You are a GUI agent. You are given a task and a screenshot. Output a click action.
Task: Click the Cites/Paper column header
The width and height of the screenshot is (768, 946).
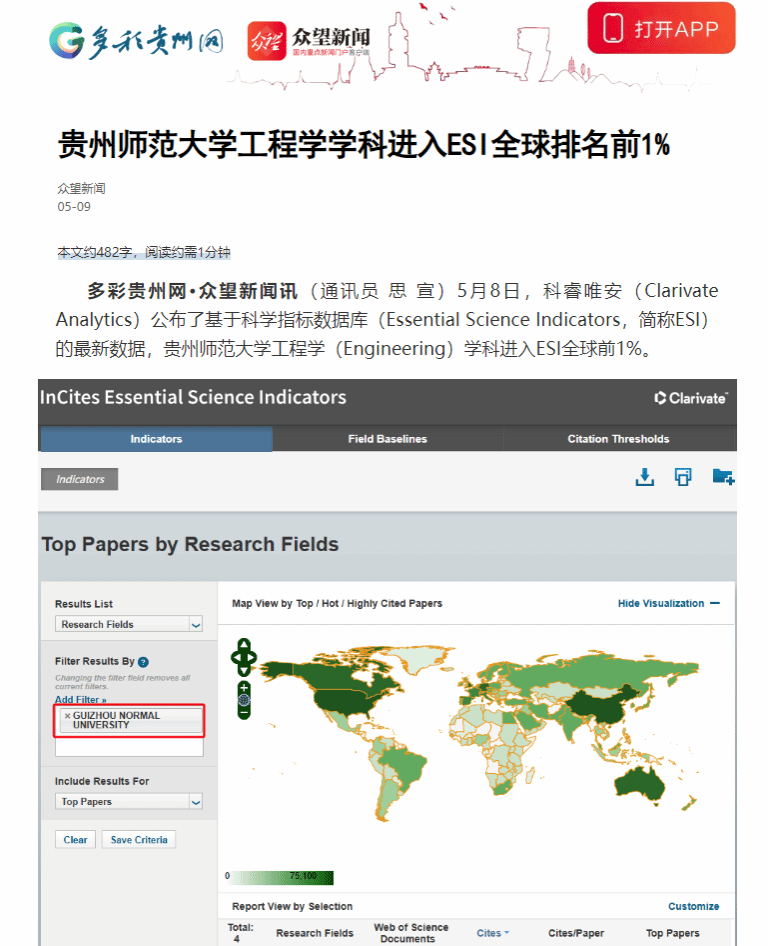576,933
